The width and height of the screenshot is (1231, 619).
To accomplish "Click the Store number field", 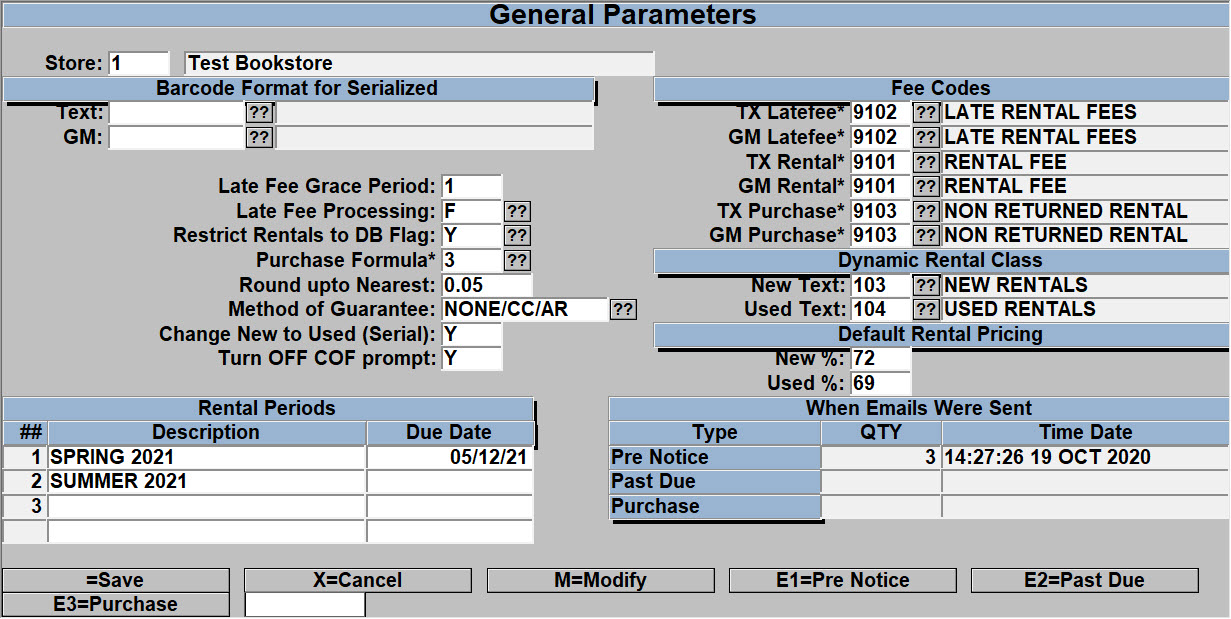I will [139, 63].
